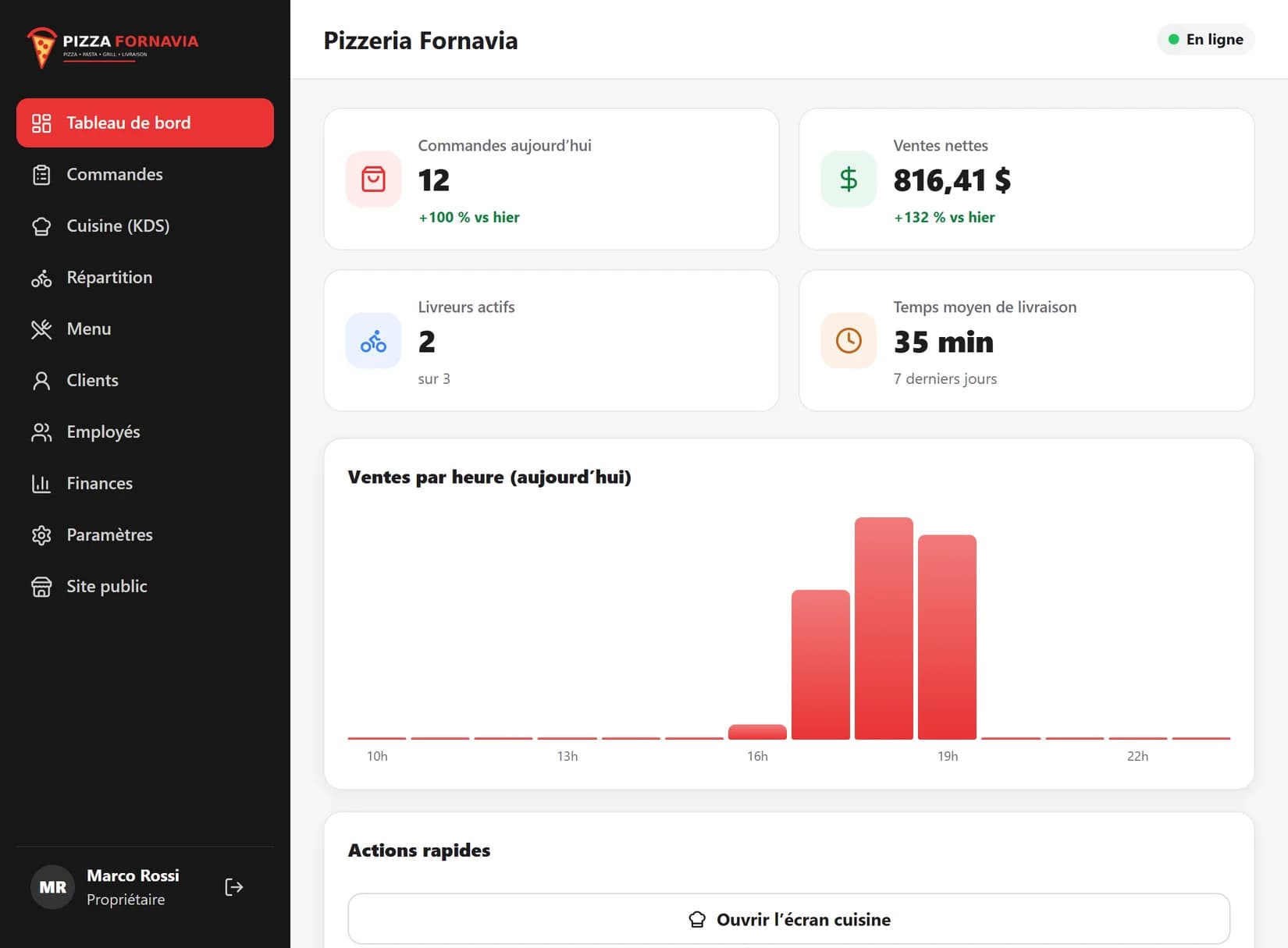The image size is (1288, 948).
Task: Click the +132 % vs hier text
Action: point(945,217)
